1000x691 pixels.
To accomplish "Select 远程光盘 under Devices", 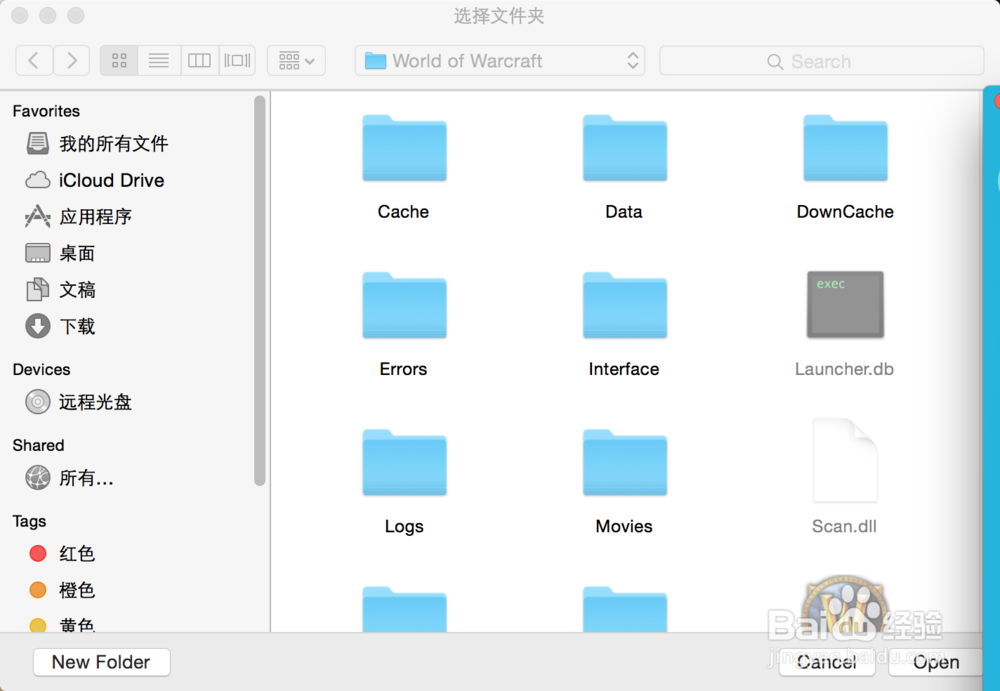I will click(78, 402).
